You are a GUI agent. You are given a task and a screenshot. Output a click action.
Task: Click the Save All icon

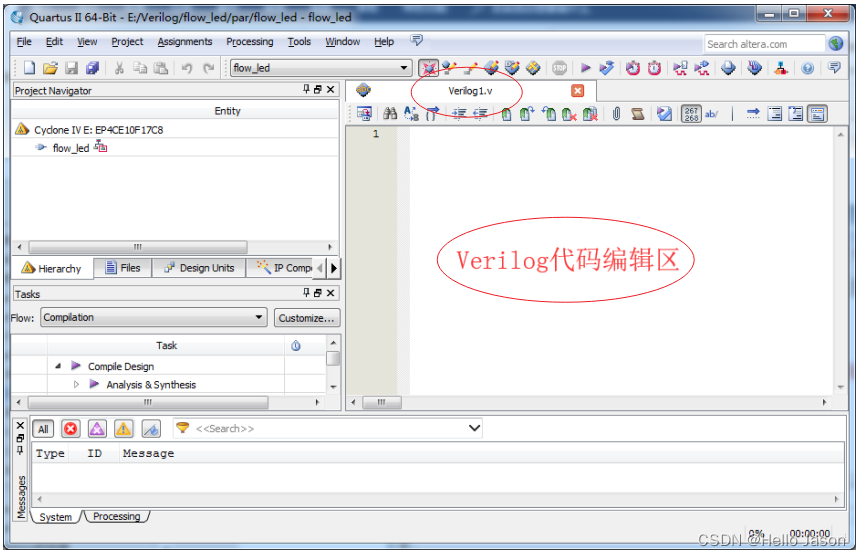[x=92, y=68]
